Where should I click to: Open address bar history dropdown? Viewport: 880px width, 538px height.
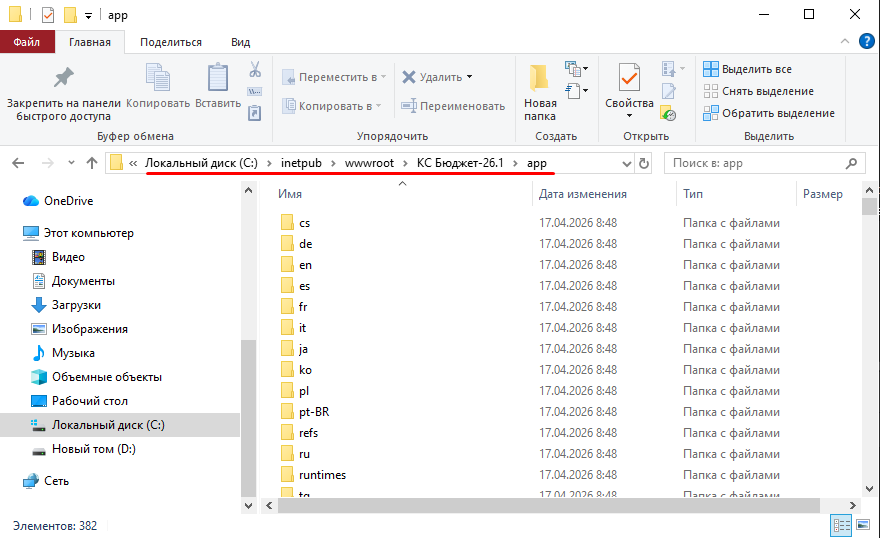pos(627,164)
